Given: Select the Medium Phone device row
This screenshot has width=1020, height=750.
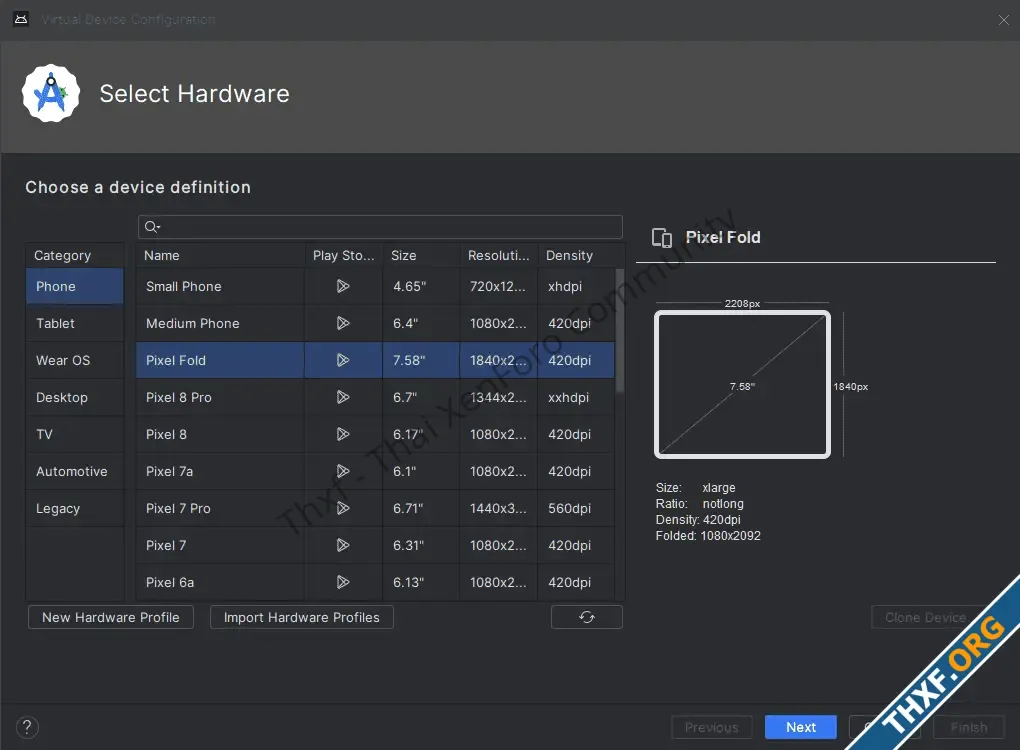Looking at the screenshot, I should [x=375, y=323].
